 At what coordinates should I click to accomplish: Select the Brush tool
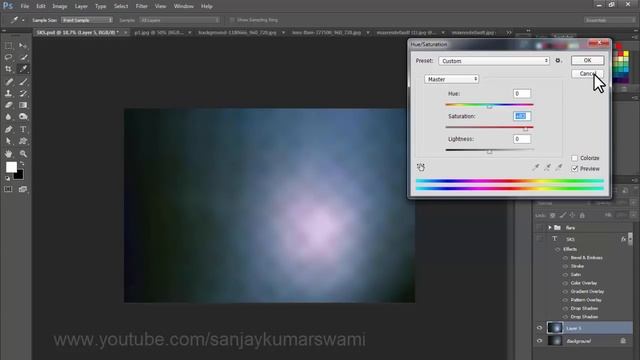(23, 82)
